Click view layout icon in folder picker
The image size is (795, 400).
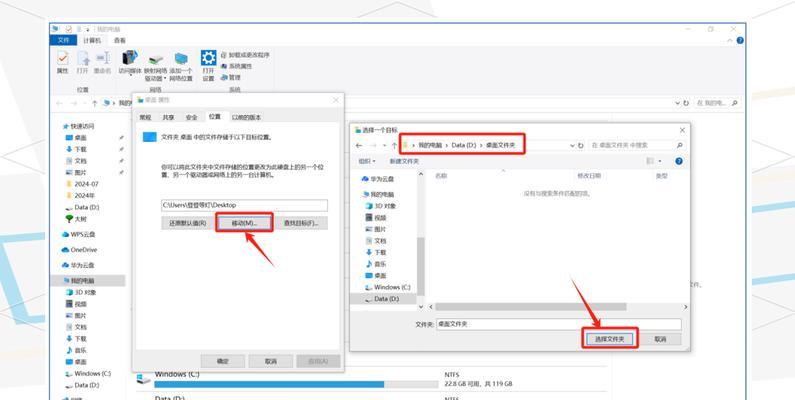coord(651,161)
